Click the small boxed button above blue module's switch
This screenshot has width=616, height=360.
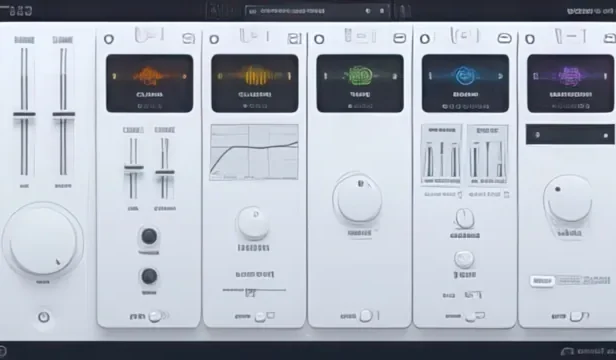pos(473,294)
